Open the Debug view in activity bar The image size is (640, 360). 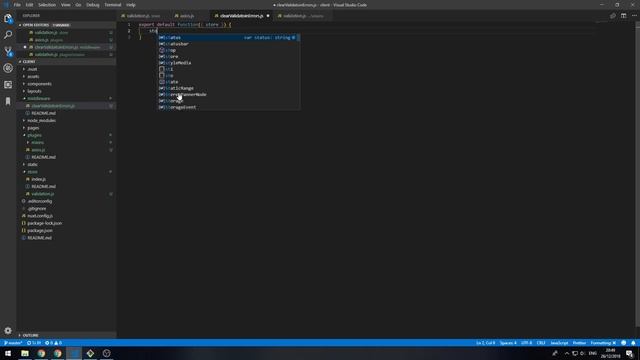click(8, 68)
